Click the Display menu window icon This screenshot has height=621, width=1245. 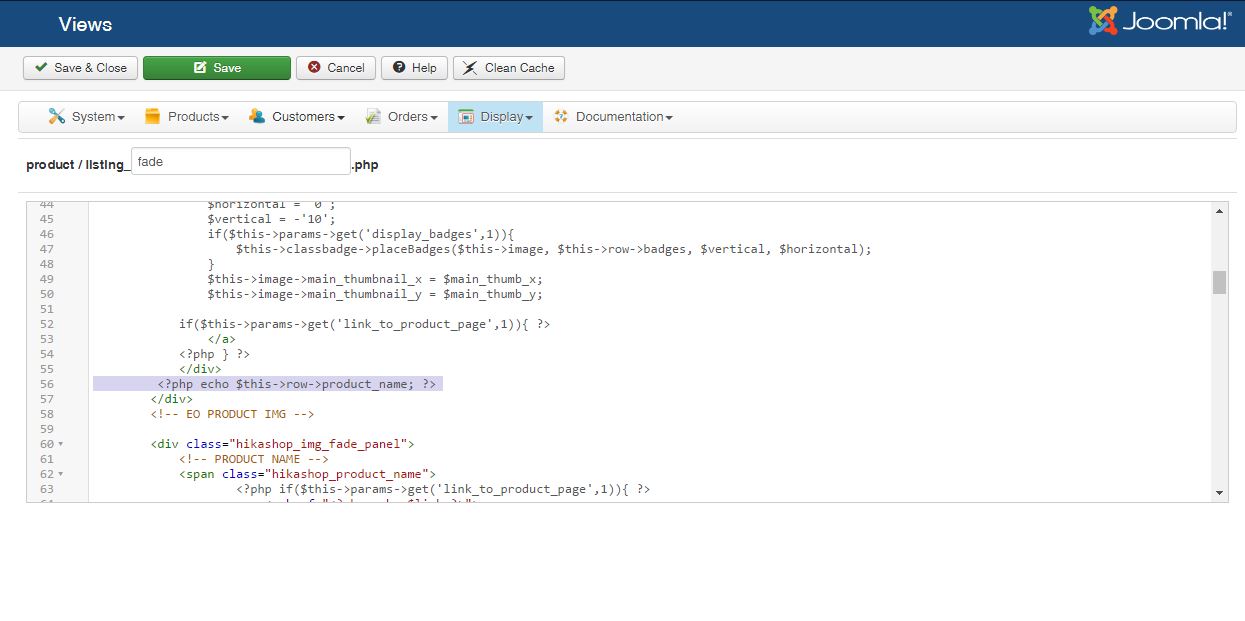tap(466, 117)
